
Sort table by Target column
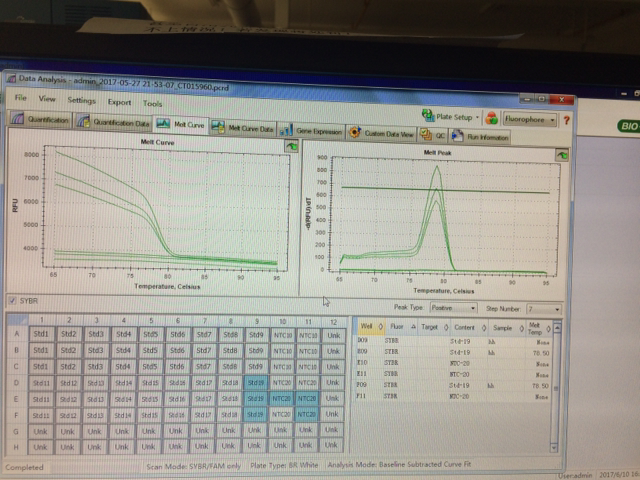(x=434, y=327)
